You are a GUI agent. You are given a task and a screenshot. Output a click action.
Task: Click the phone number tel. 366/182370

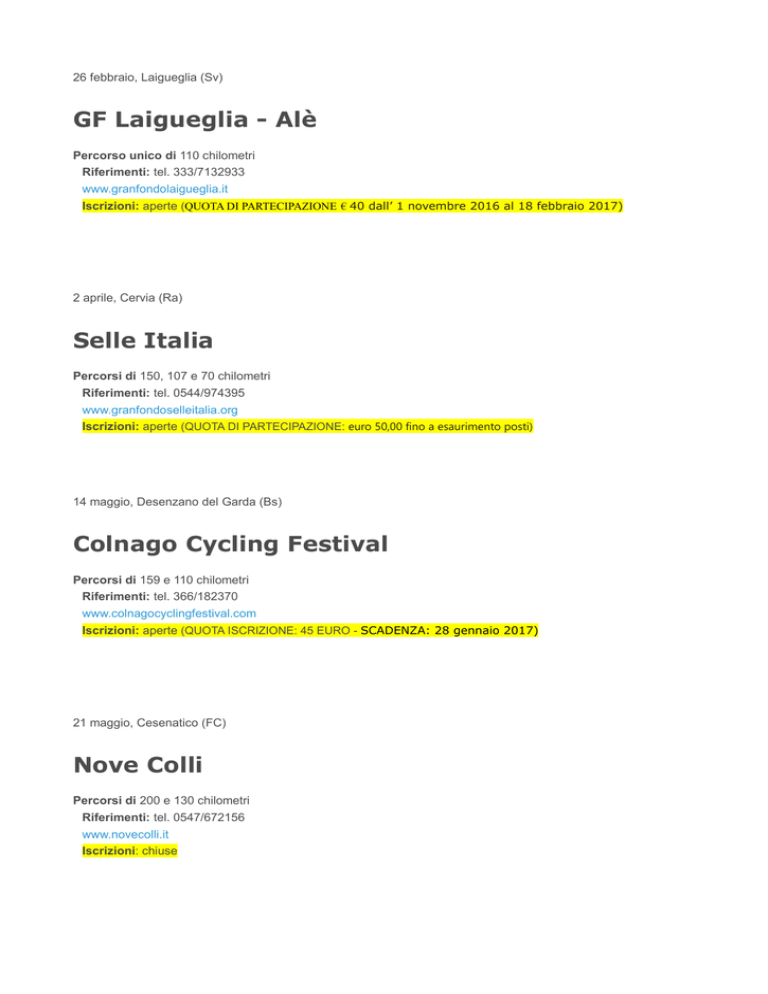point(195,597)
